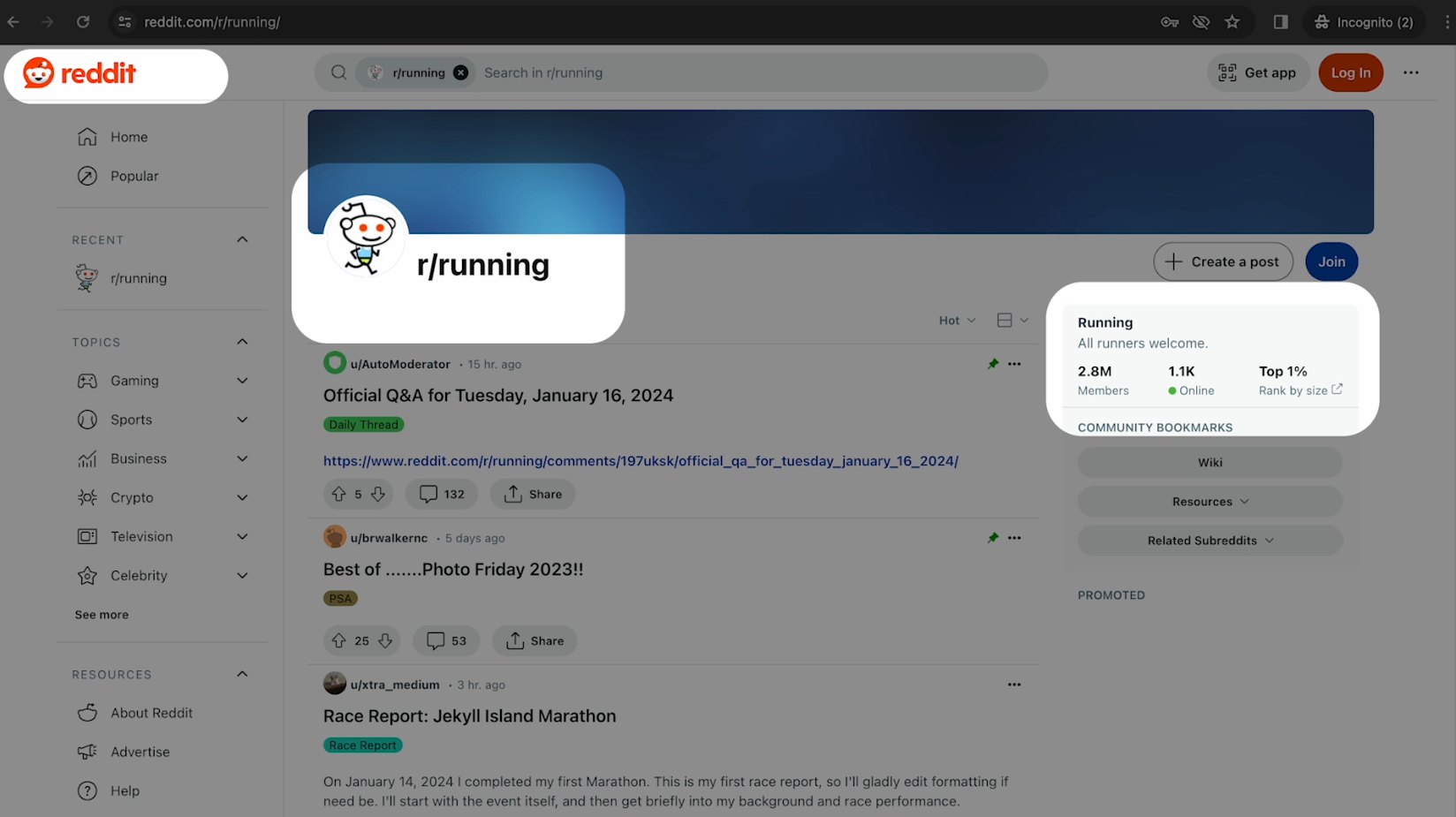The image size is (1456, 817).
Task: Expand the Resources bookmark dropdown
Action: [1210, 502]
